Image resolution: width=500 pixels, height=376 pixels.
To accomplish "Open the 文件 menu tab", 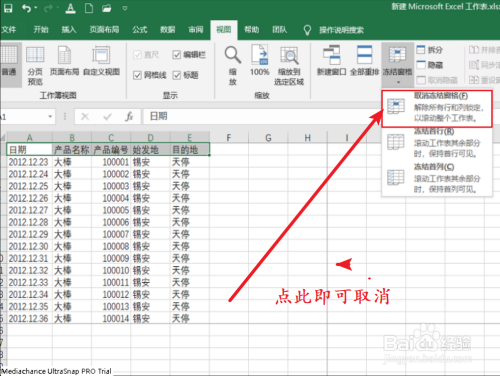I will [9, 30].
